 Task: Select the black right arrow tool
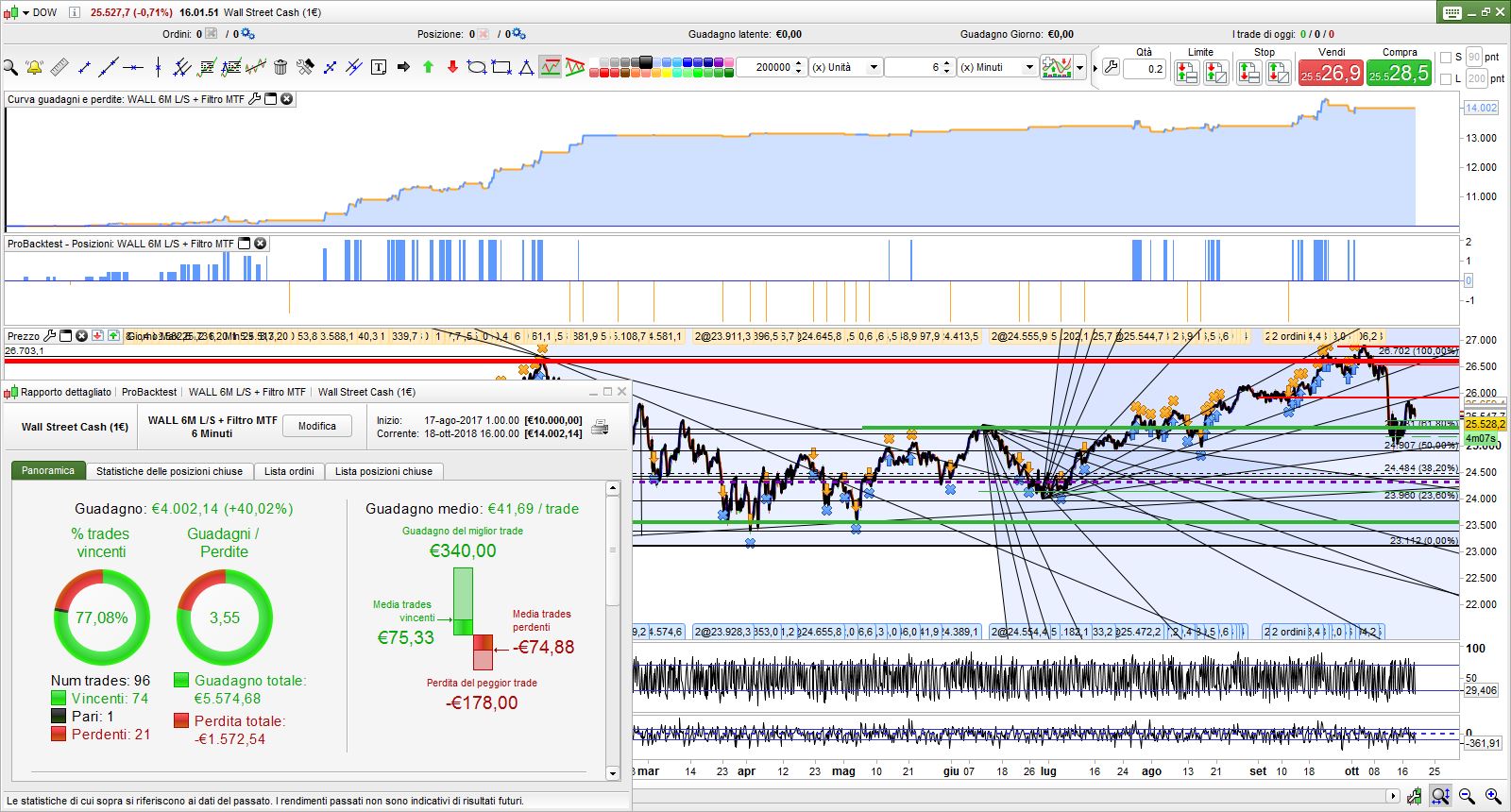pos(403,67)
